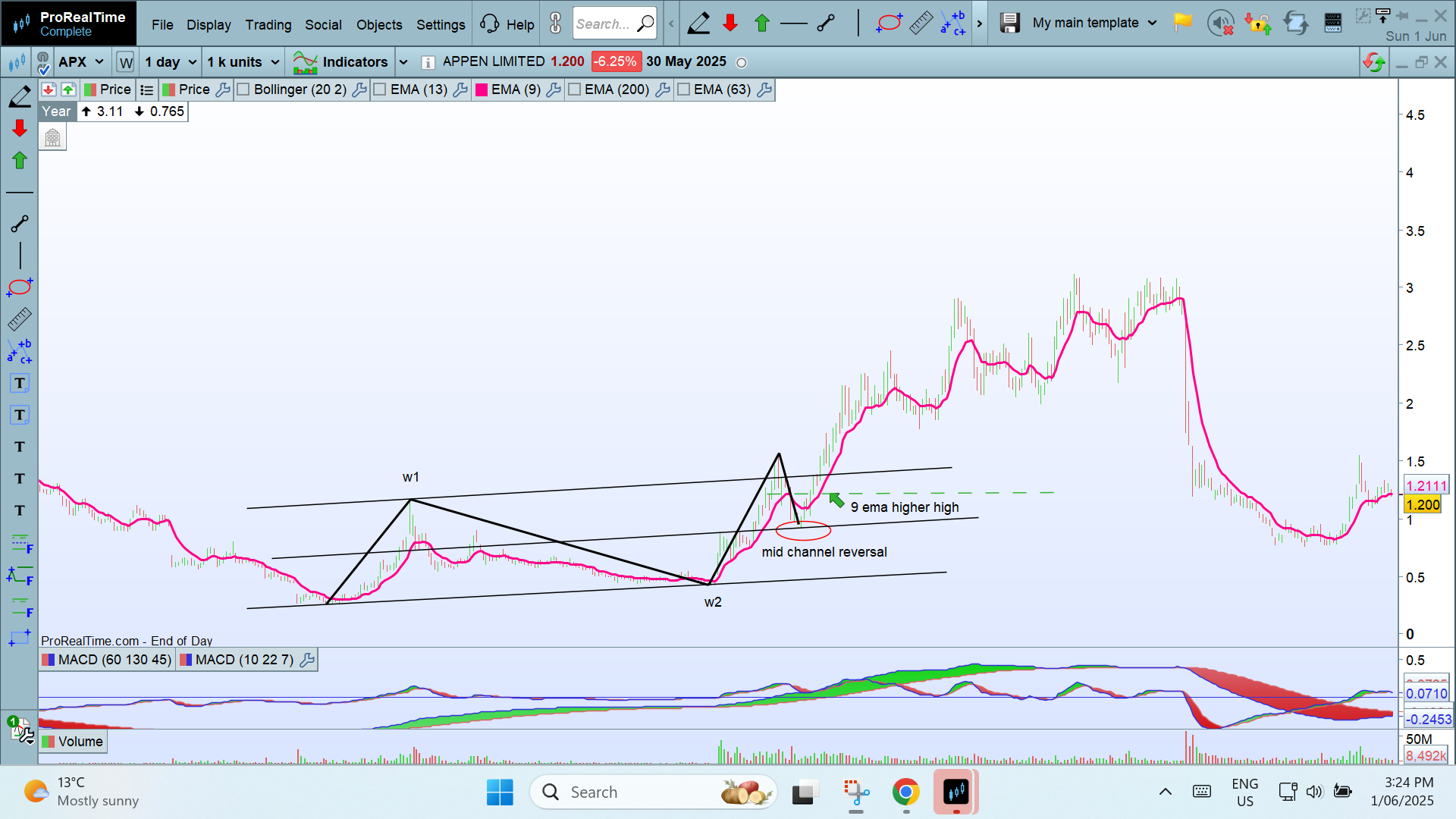This screenshot has width=1456, height=819.
Task: Click the ProRealTime Search input field
Action: tap(614, 24)
